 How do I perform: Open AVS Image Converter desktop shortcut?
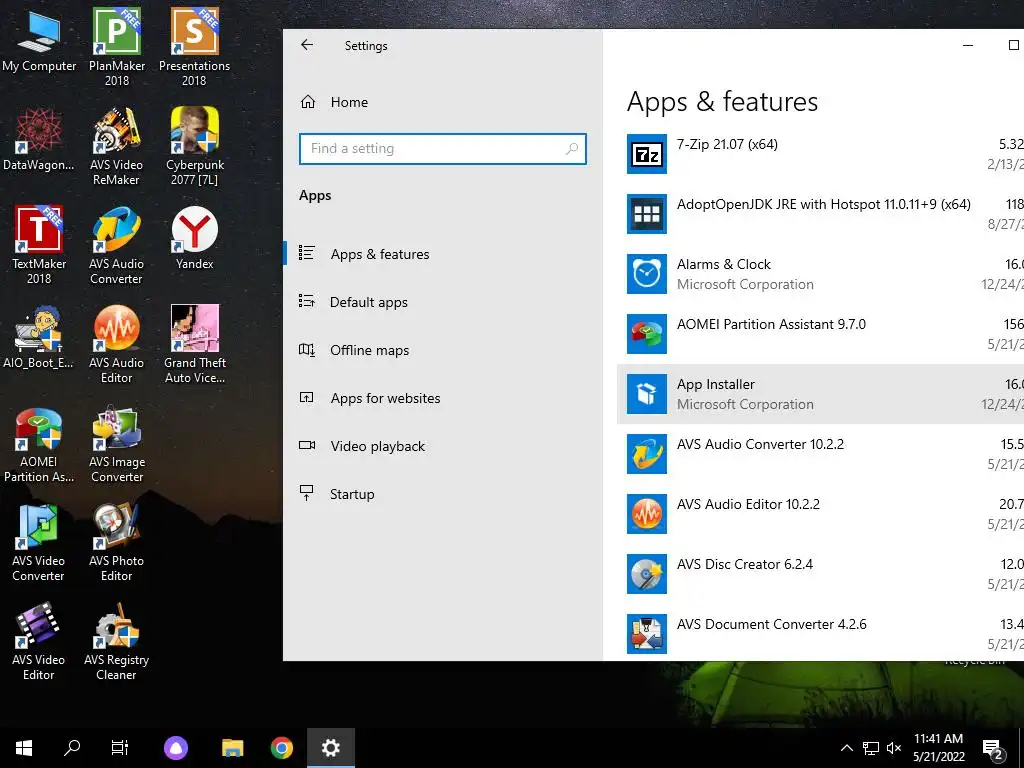click(116, 445)
